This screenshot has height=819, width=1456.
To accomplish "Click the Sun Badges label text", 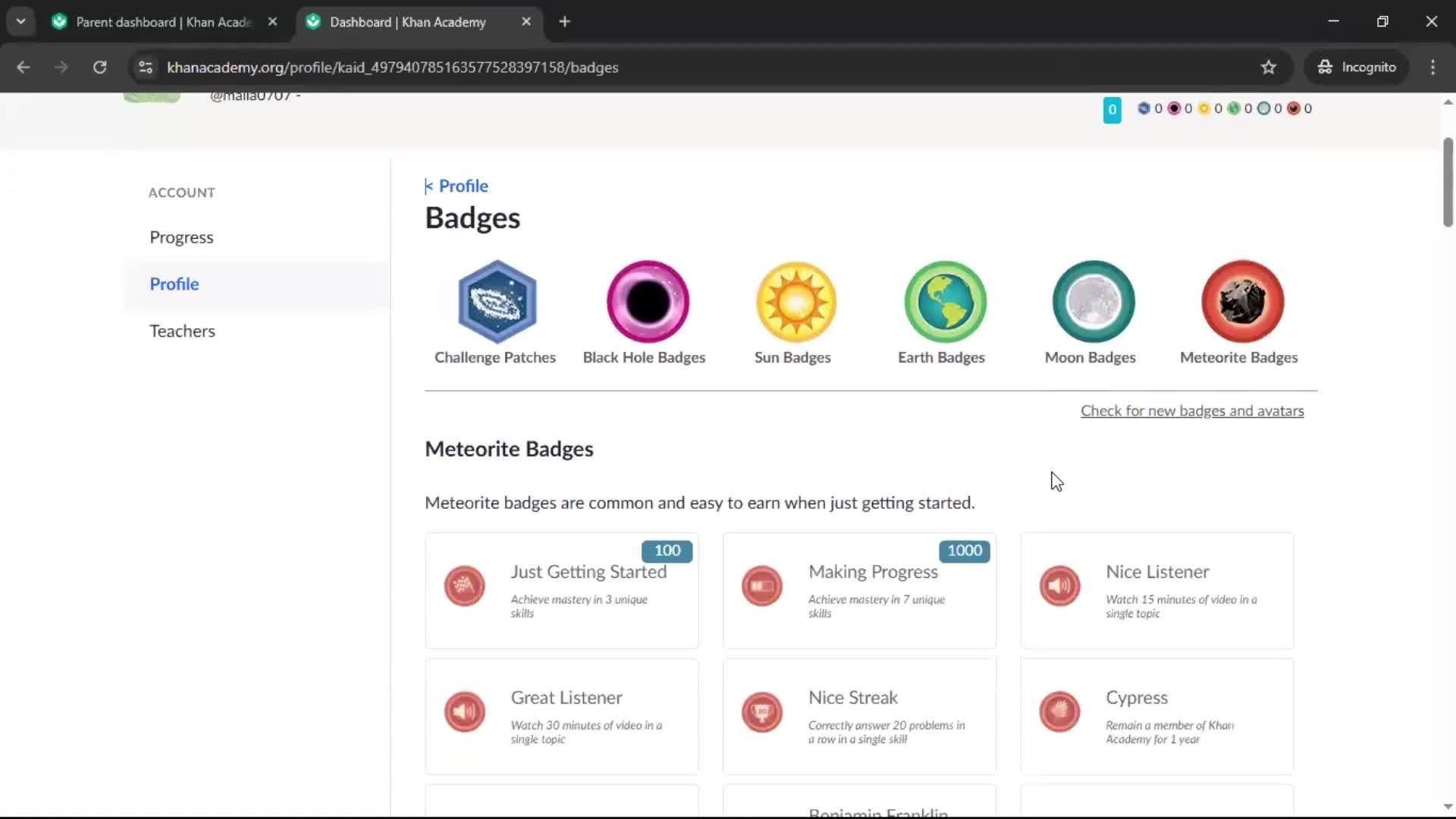I will (x=792, y=357).
